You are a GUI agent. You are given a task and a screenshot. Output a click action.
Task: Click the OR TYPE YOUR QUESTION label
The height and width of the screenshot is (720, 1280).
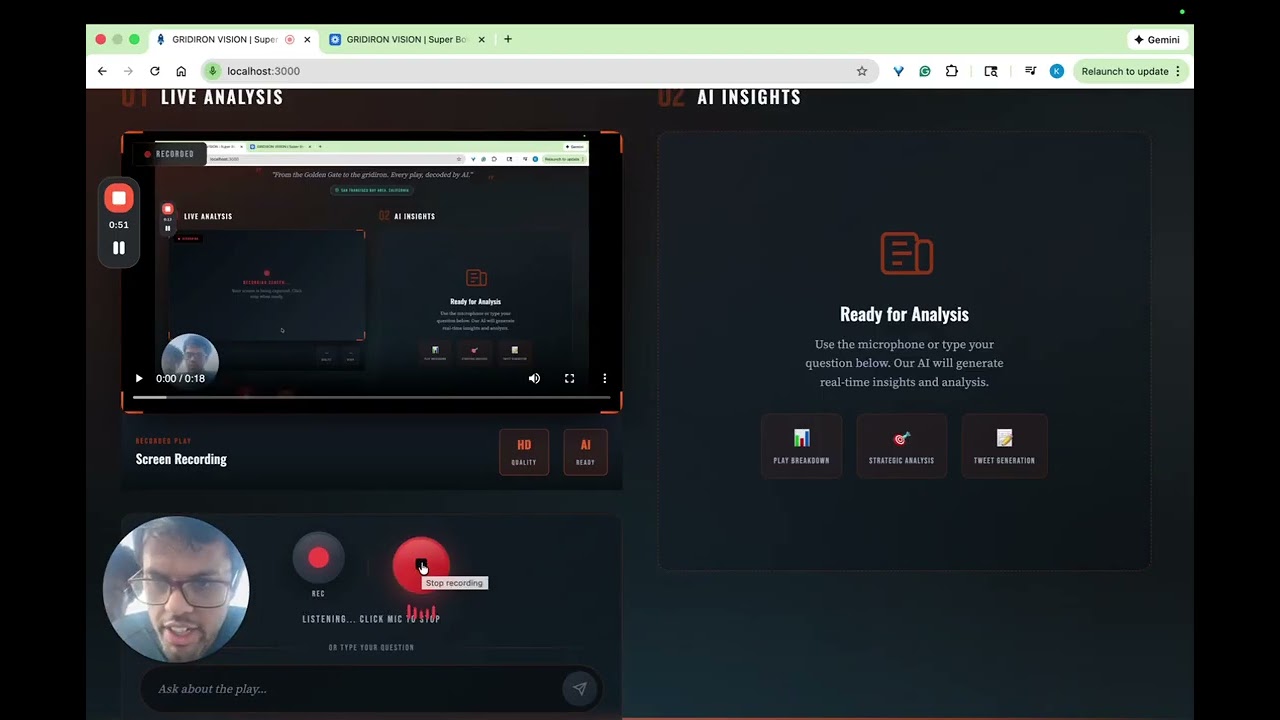371,647
